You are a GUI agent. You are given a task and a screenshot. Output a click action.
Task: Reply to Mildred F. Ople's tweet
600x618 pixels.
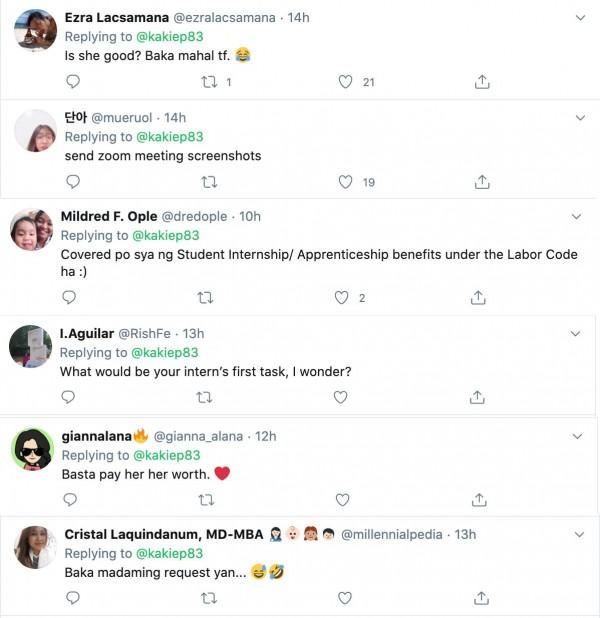pos(70,297)
